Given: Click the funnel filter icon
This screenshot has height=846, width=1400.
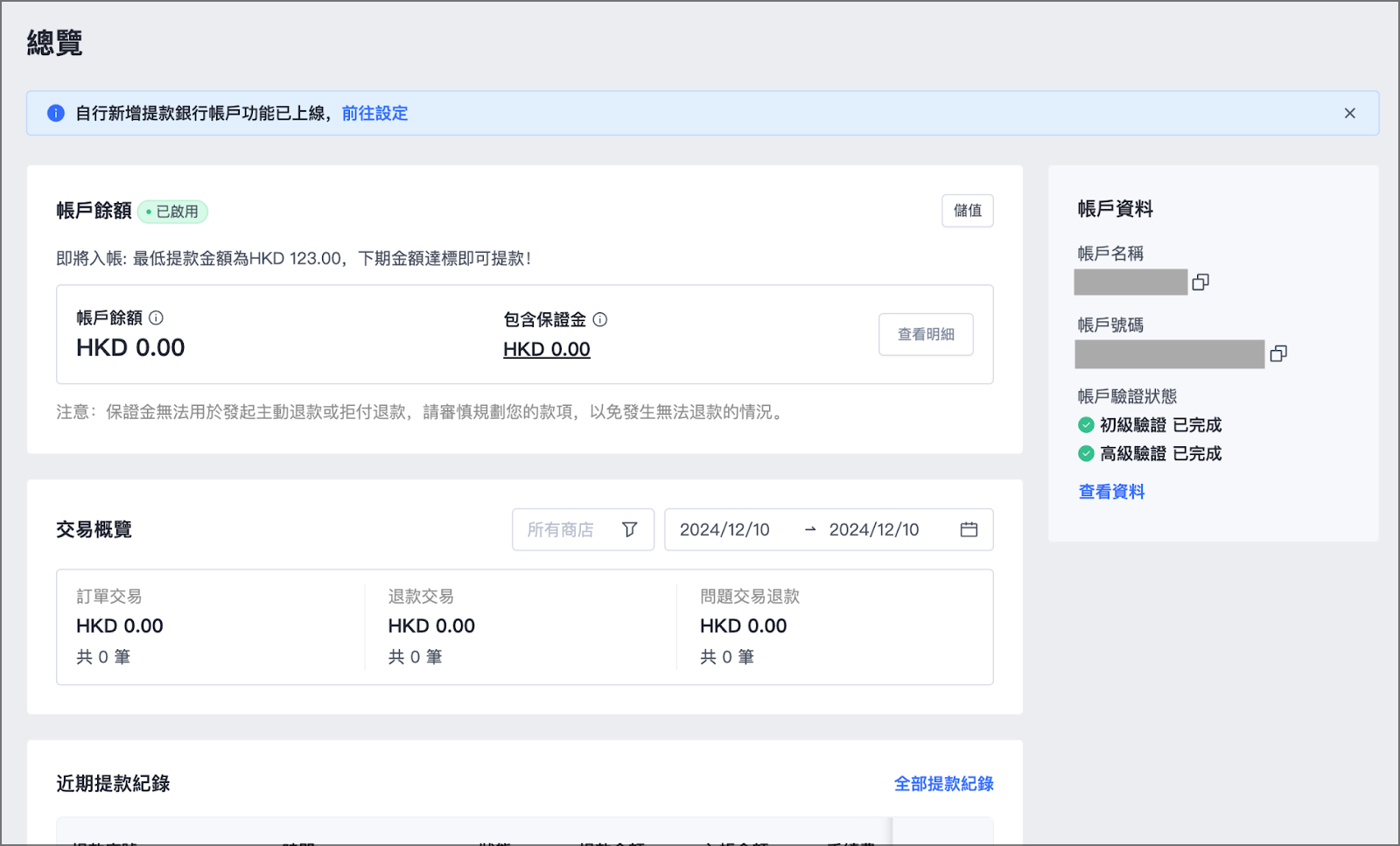Looking at the screenshot, I should point(629,529).
